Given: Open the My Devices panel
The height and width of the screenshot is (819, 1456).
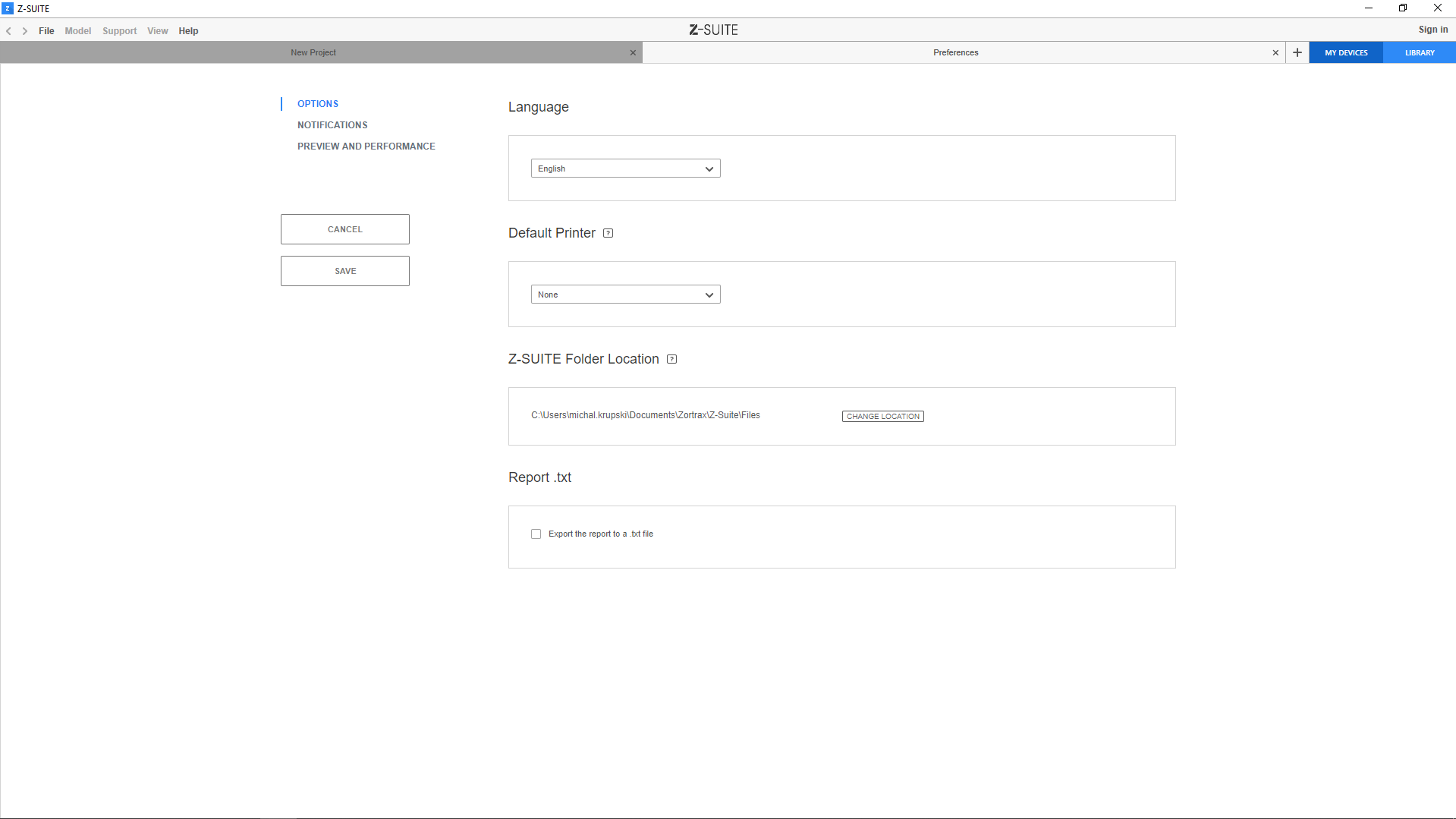Looking at the screenshot, I should (1346, 52).
